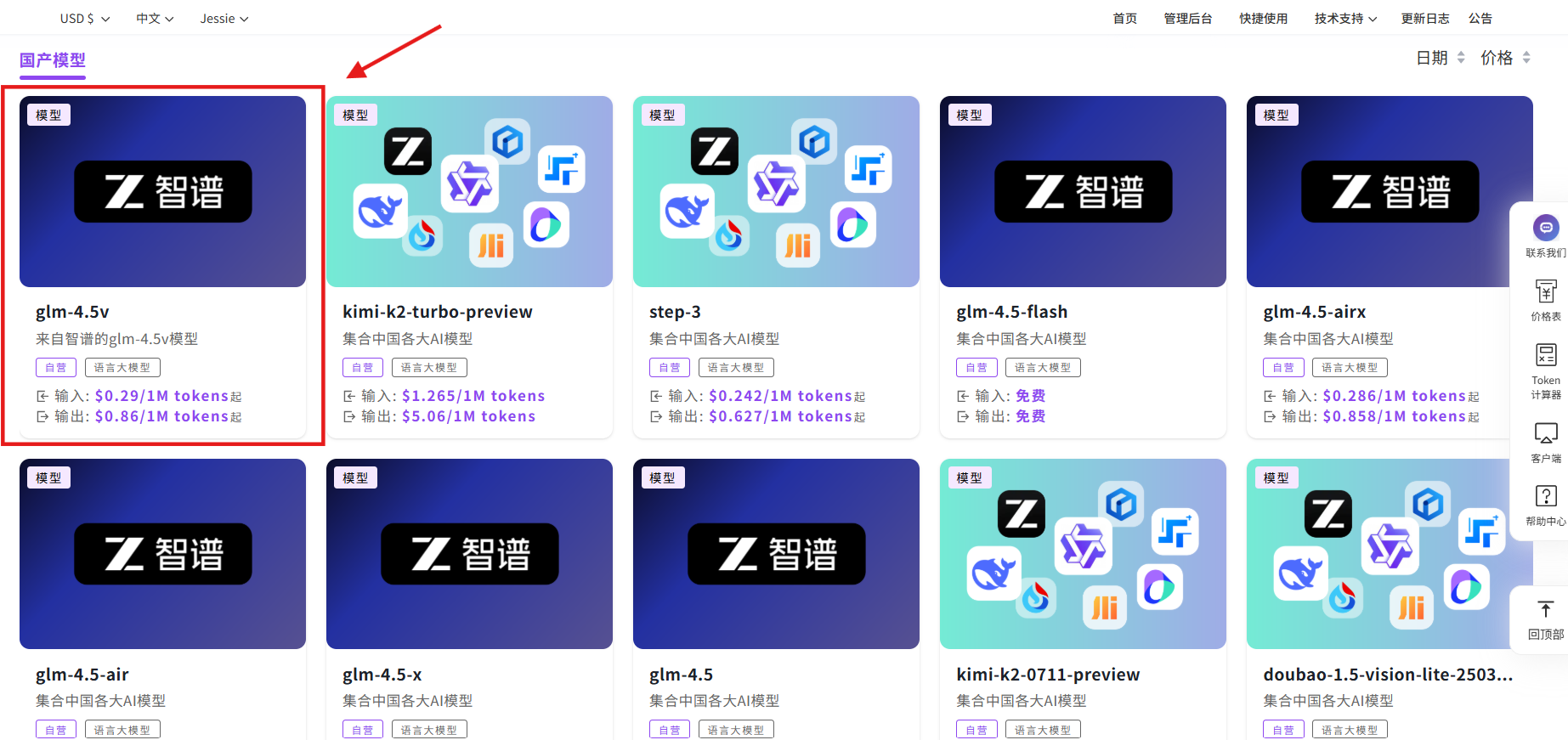
Task: Click the kimi-k2-turbo-preview card image
Action: click(469, 191)
